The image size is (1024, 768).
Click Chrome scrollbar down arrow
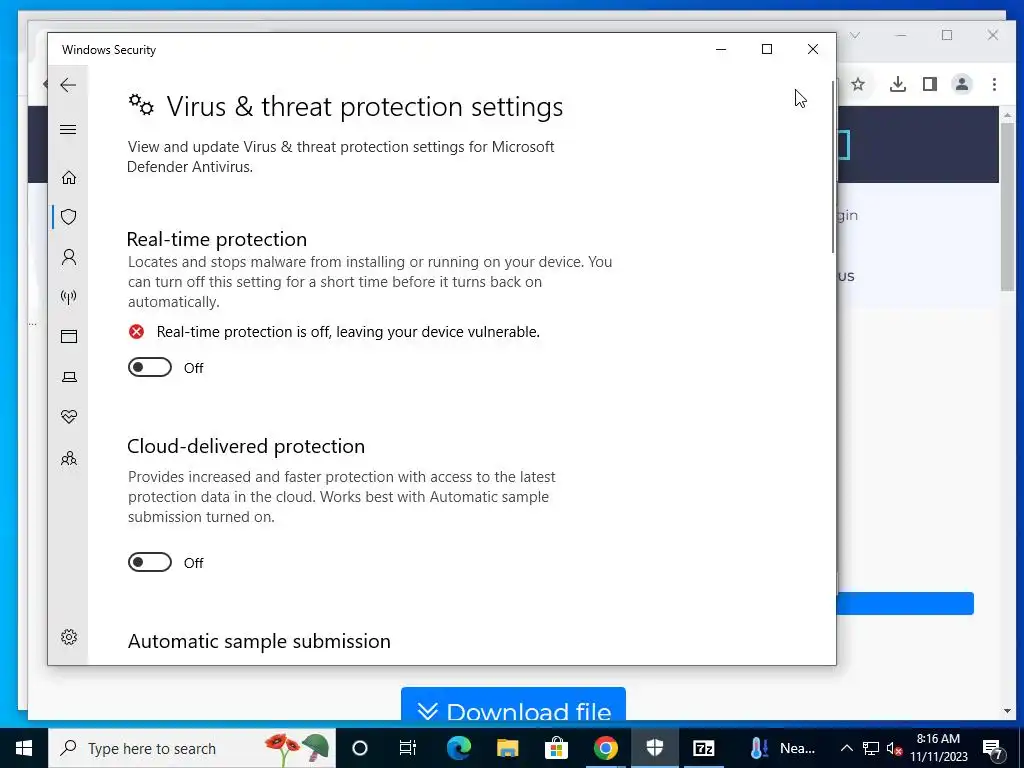coord(1008,711)
